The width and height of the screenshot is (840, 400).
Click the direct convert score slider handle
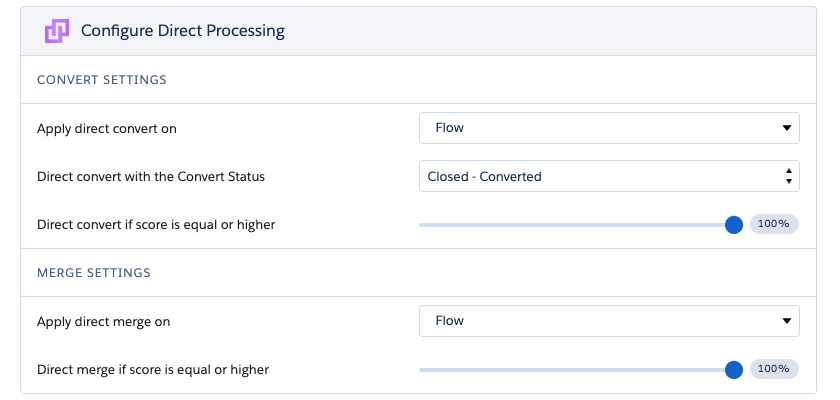click(x=734, y=225)
